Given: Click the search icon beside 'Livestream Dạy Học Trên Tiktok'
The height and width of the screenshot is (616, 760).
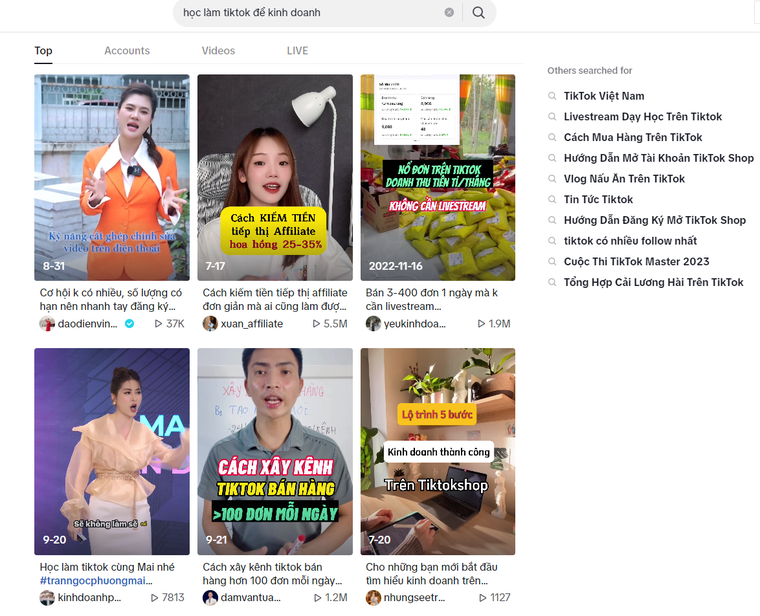Looking at the screenshot, I should [x=552, y=117].
